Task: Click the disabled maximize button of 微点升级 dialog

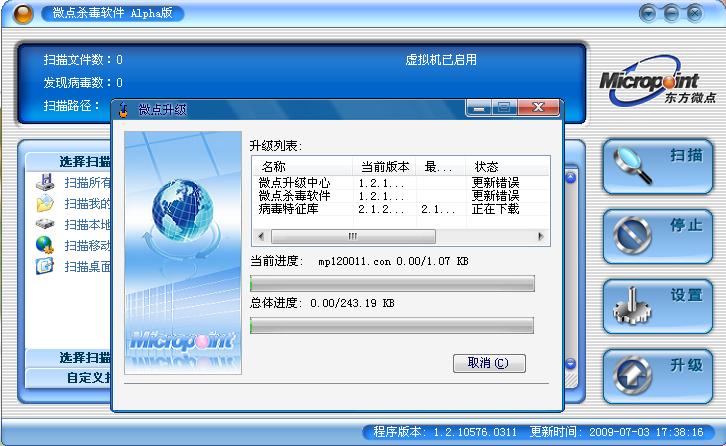Action: pos(504,108)
